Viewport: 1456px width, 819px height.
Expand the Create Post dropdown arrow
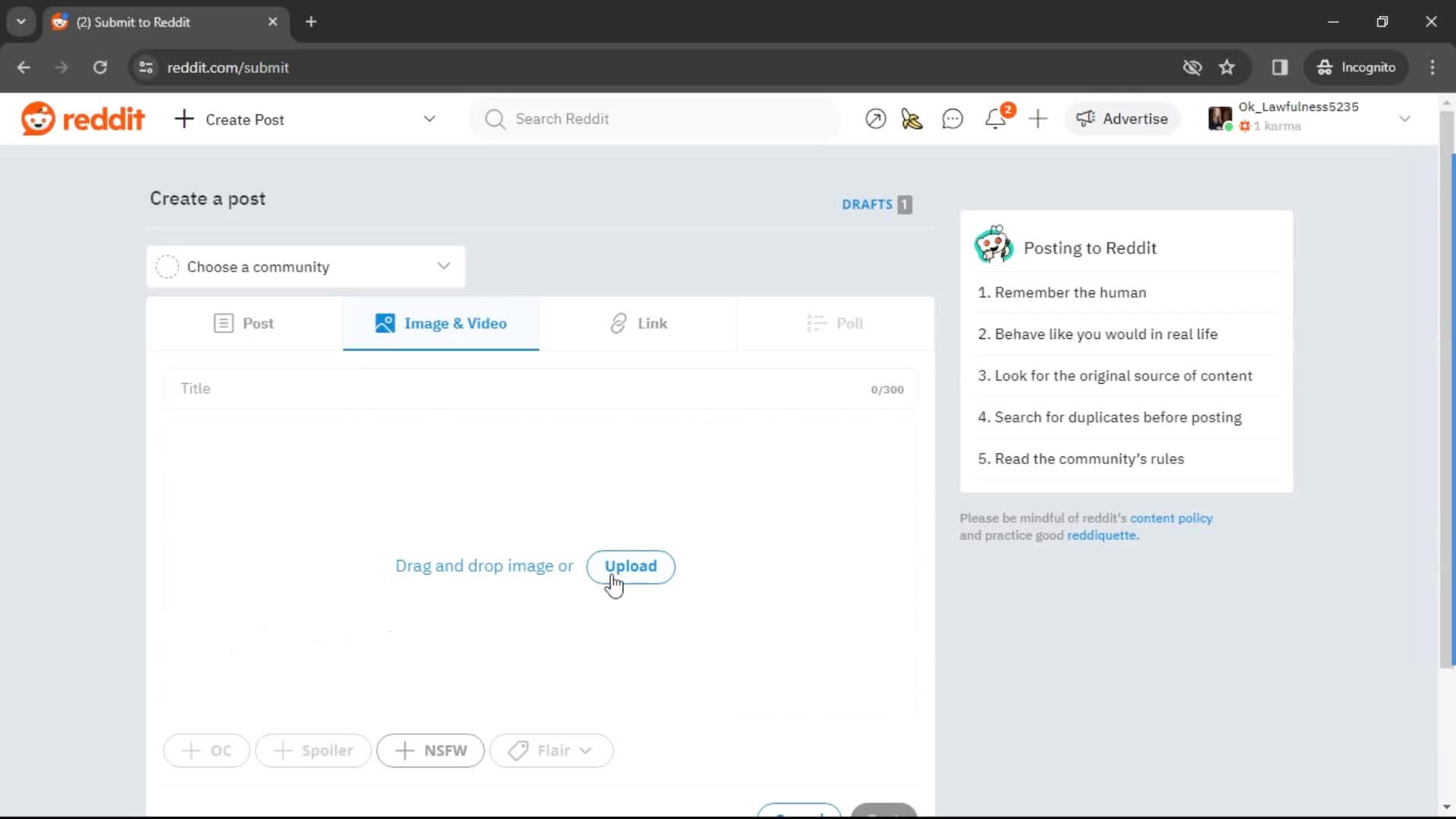point(431,119)
